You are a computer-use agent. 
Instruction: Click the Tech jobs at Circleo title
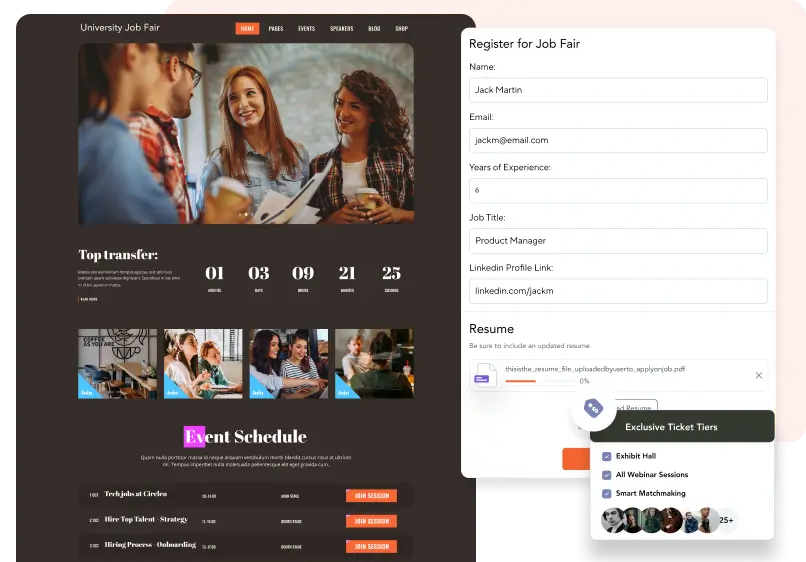click(136, 494)
